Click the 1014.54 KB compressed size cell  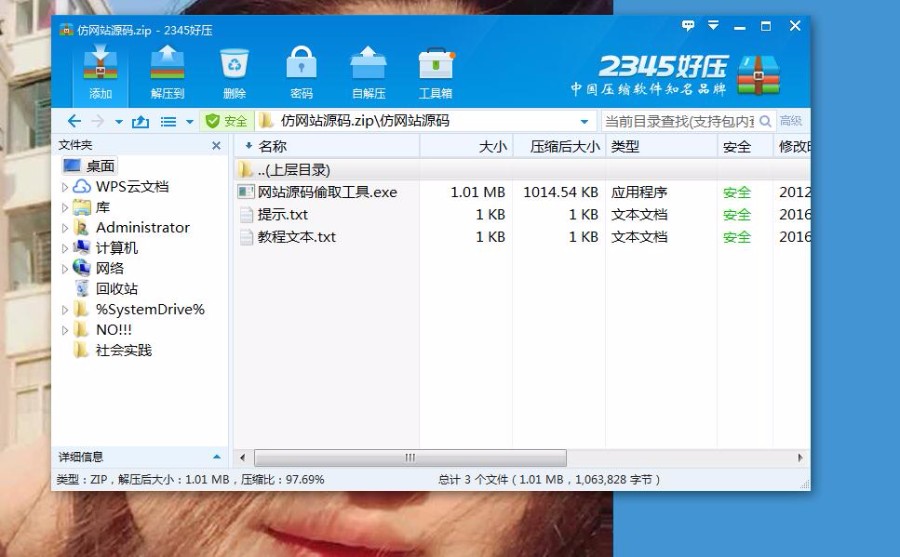pyautogui.click(x=560, y=192)
